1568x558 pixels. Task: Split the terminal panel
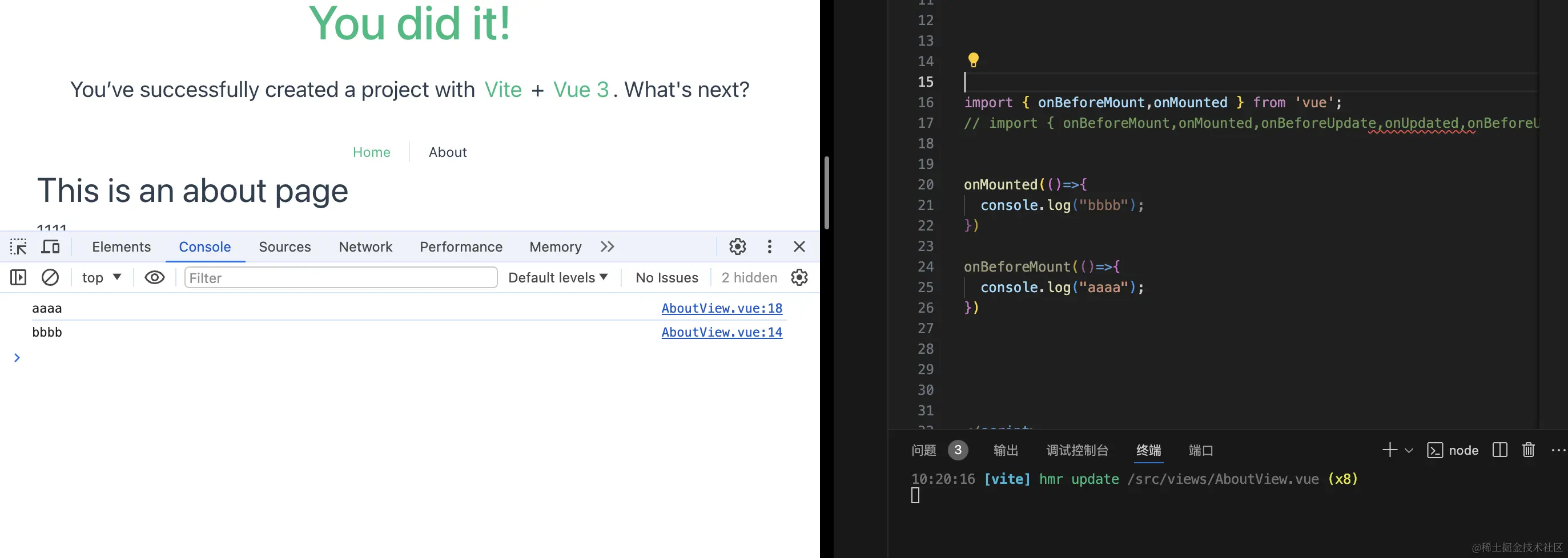tap(1500, 450)
